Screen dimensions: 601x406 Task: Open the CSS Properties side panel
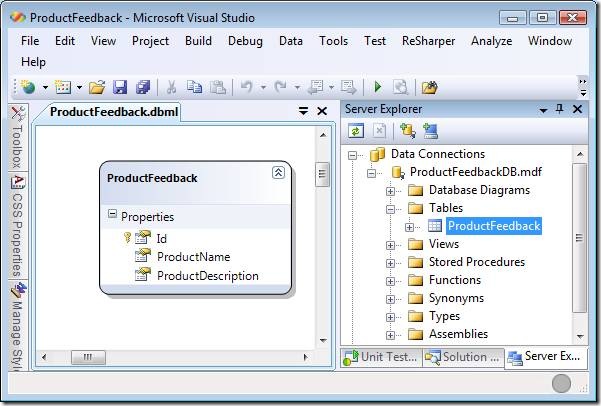pyautogui.click(x=18, y=226)
